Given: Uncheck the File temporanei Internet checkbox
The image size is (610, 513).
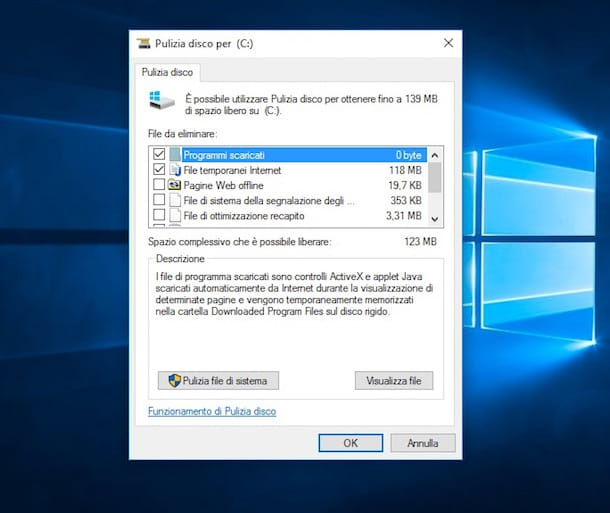Looking at the screenshot, I should pyautogui.click(x=158, y=170).
